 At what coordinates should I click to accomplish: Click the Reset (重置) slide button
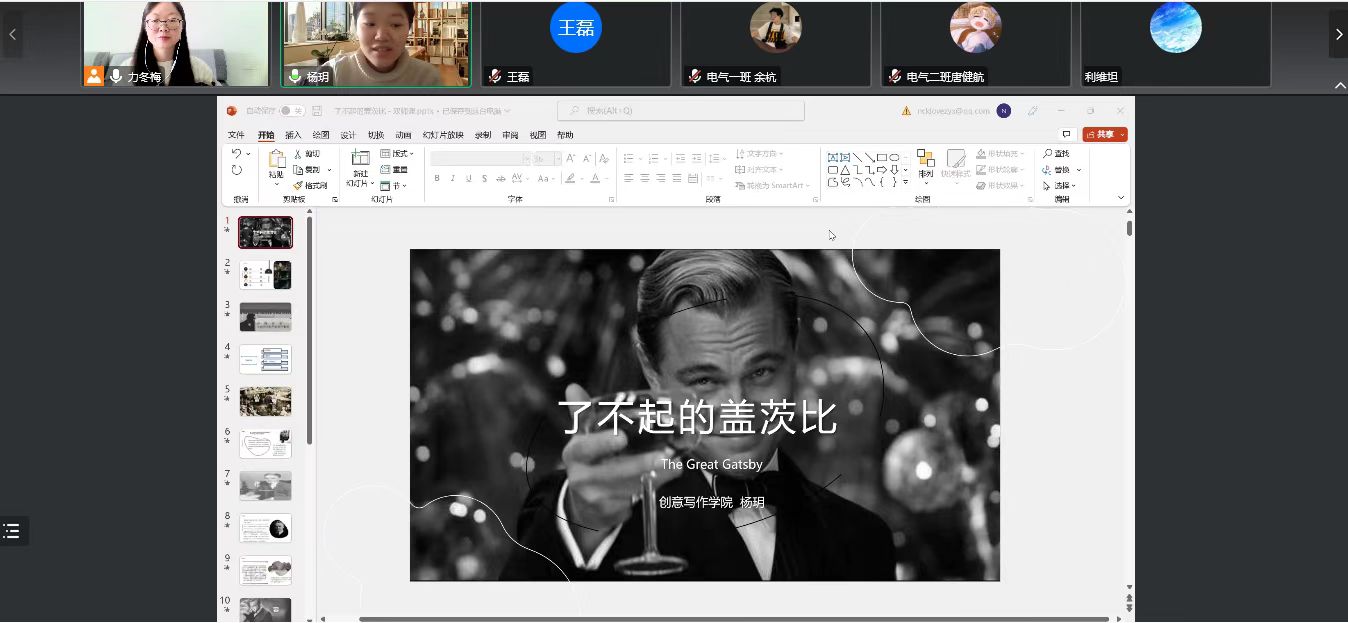click(394, 170)
